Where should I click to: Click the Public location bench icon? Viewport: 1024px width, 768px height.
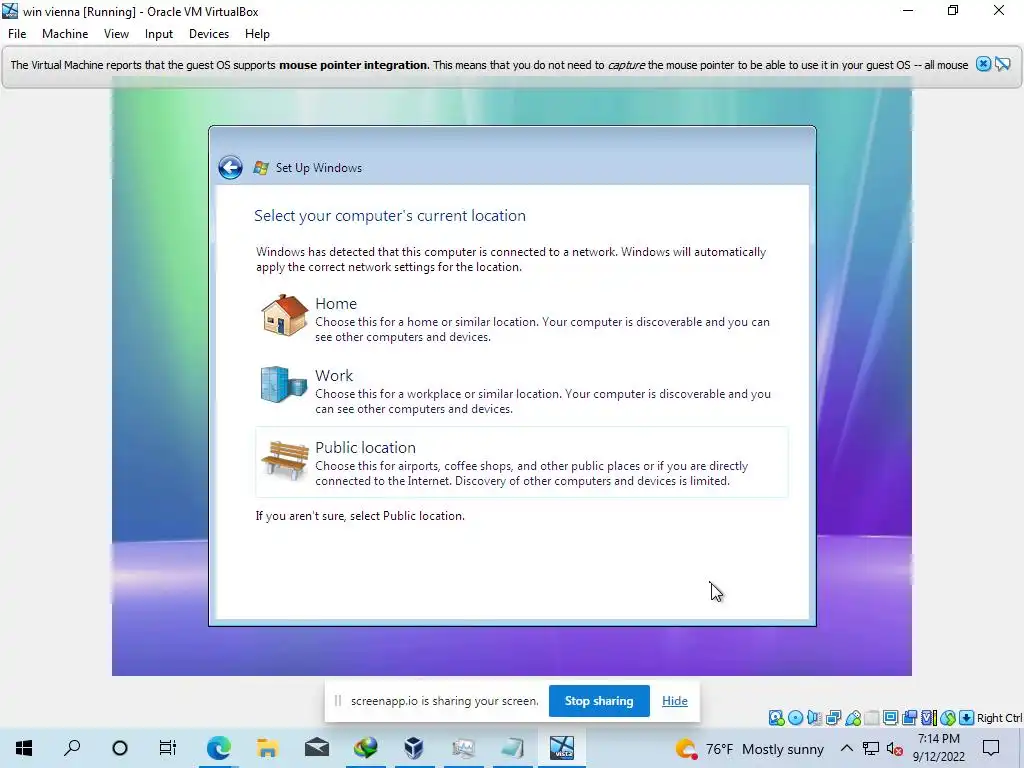pyautogui.click(x=285, y=460)
